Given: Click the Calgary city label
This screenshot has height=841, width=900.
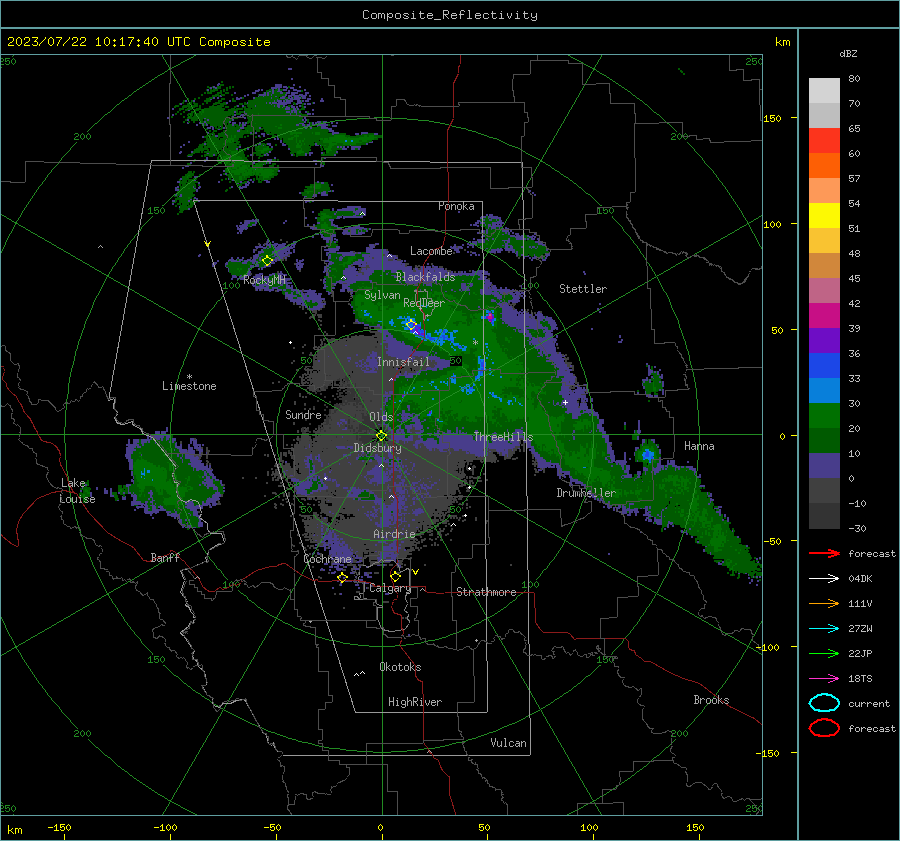Looking at the screenshot, I should coord(390,588).
